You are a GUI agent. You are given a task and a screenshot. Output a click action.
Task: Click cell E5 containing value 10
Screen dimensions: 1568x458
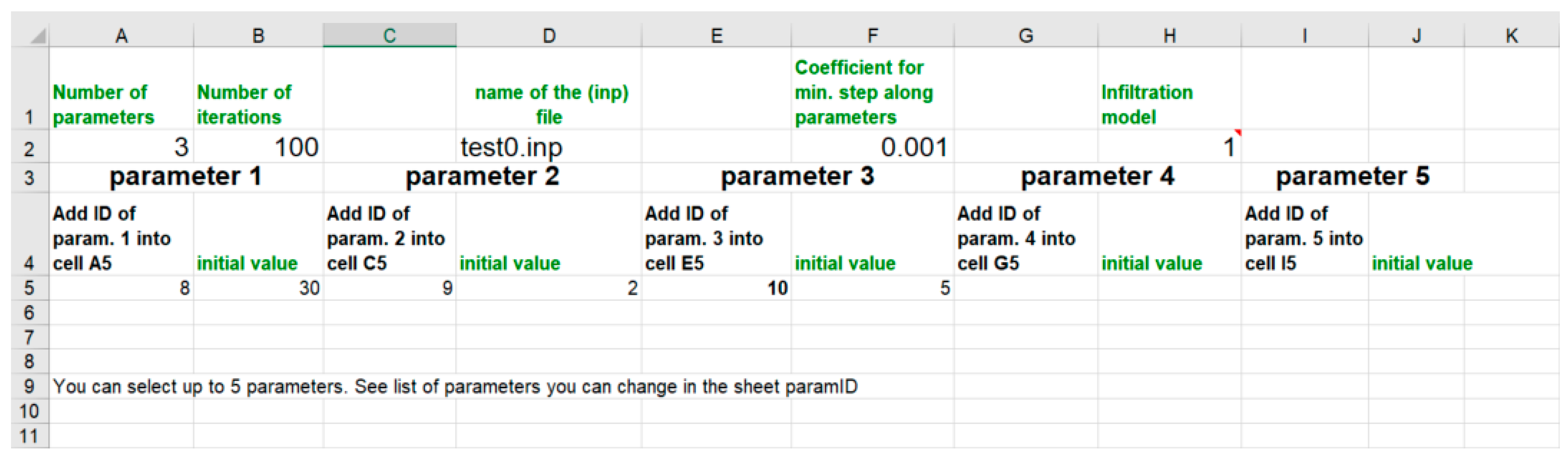point(717,288)
